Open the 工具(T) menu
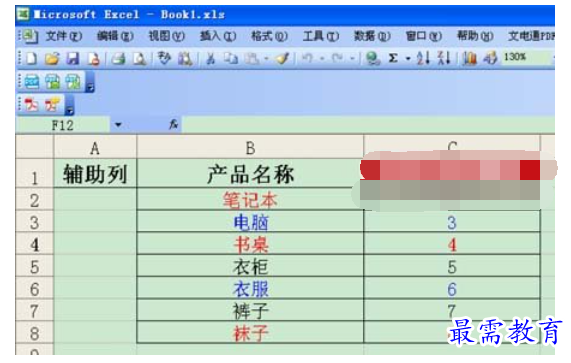Image resolution: width=571 pixels, height=363 pixels. coord(321,36)
